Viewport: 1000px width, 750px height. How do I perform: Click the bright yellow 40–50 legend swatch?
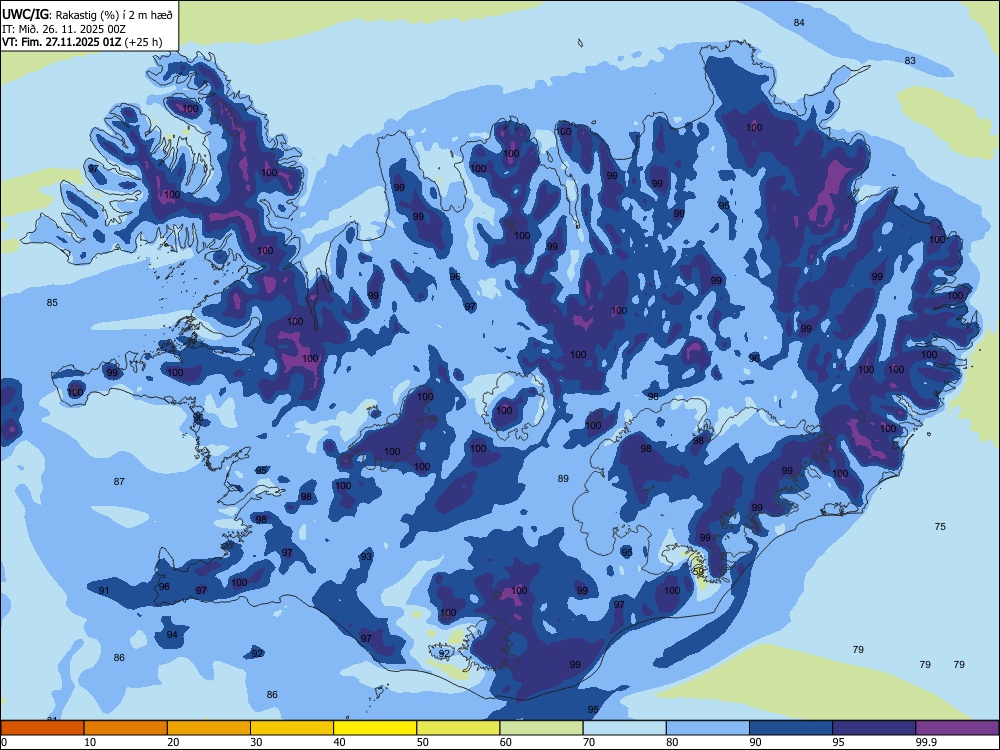375,728
